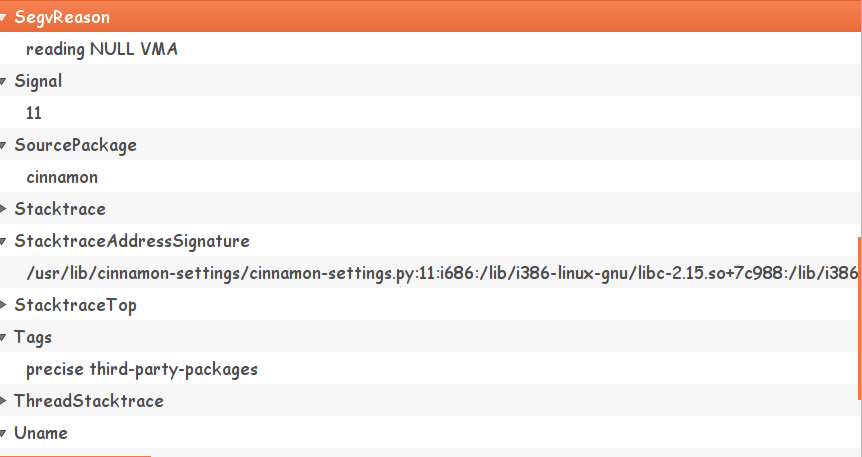Click the orange vertical scrollbar thumb
The width and height of the screenshot is (862, 457).
(x=858, y=318)
